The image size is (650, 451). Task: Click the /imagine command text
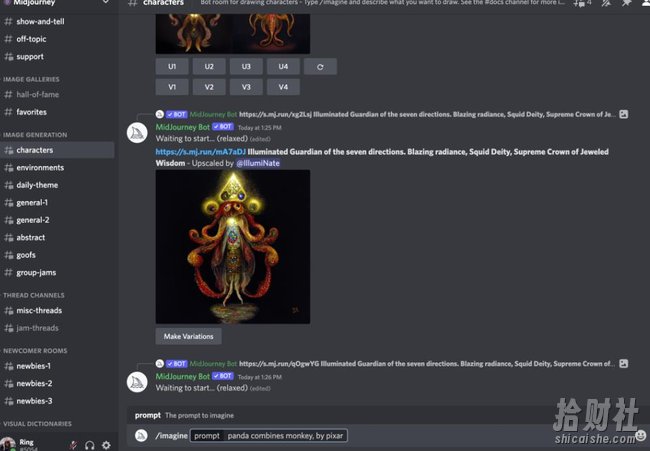click(x=171, y=436)
